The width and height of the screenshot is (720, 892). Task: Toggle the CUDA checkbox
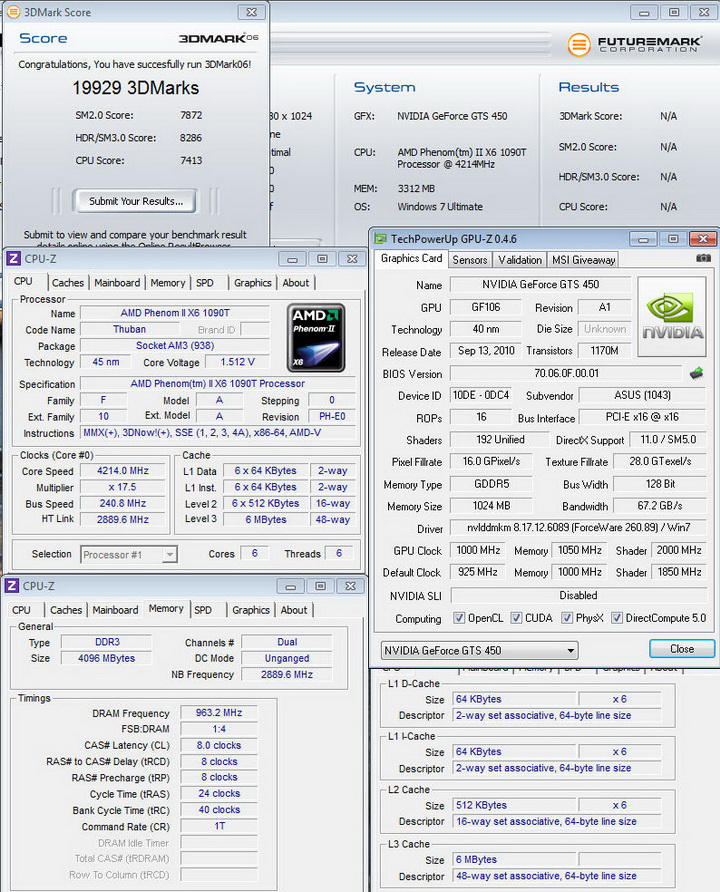[x=516, y=618]
